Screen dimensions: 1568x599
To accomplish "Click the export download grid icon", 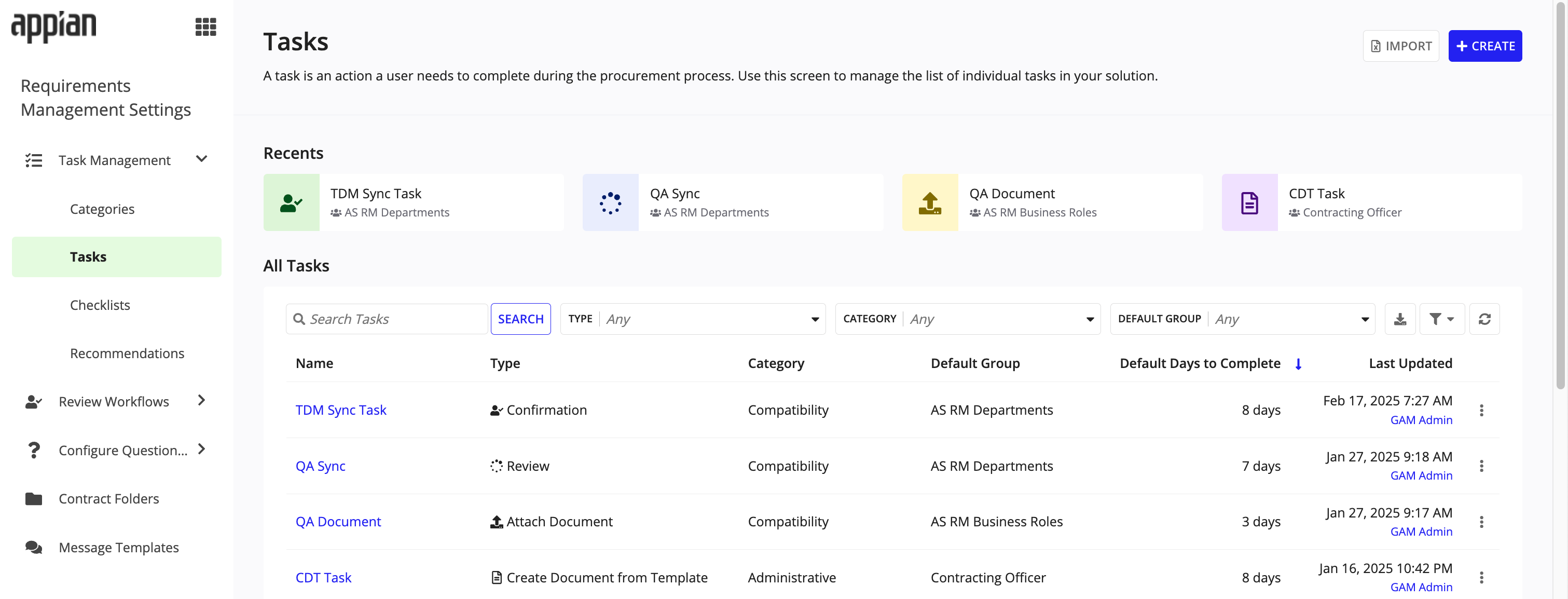I will (x=1400, y=319).
